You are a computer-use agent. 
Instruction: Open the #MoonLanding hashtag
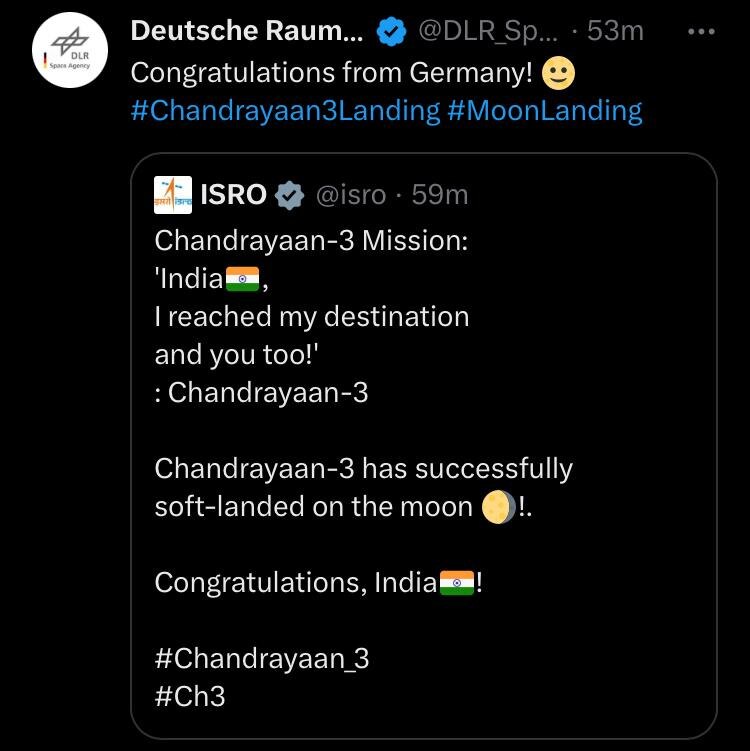click(x=544, y=110)
